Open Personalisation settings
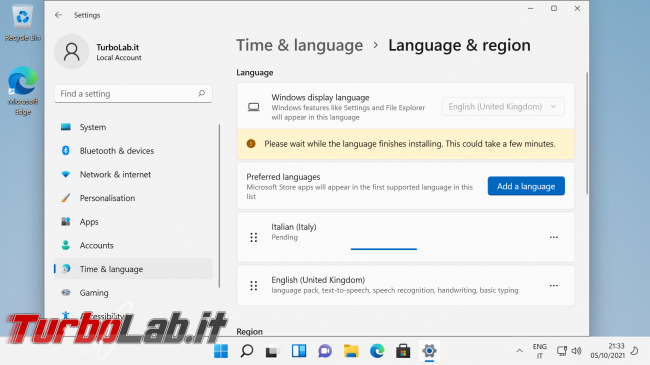650x365 pixels. (x=133, y=198)
